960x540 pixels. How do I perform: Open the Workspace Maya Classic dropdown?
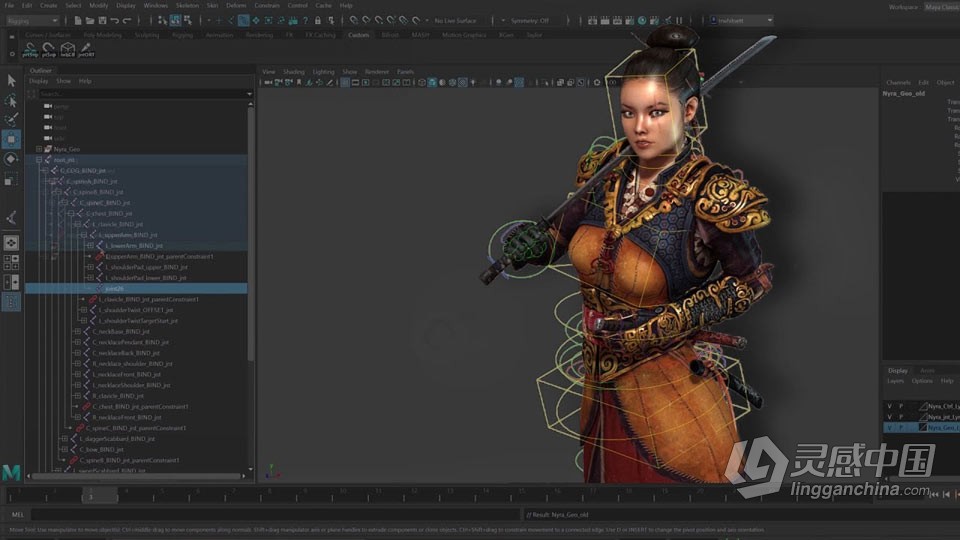click(942, 7)
